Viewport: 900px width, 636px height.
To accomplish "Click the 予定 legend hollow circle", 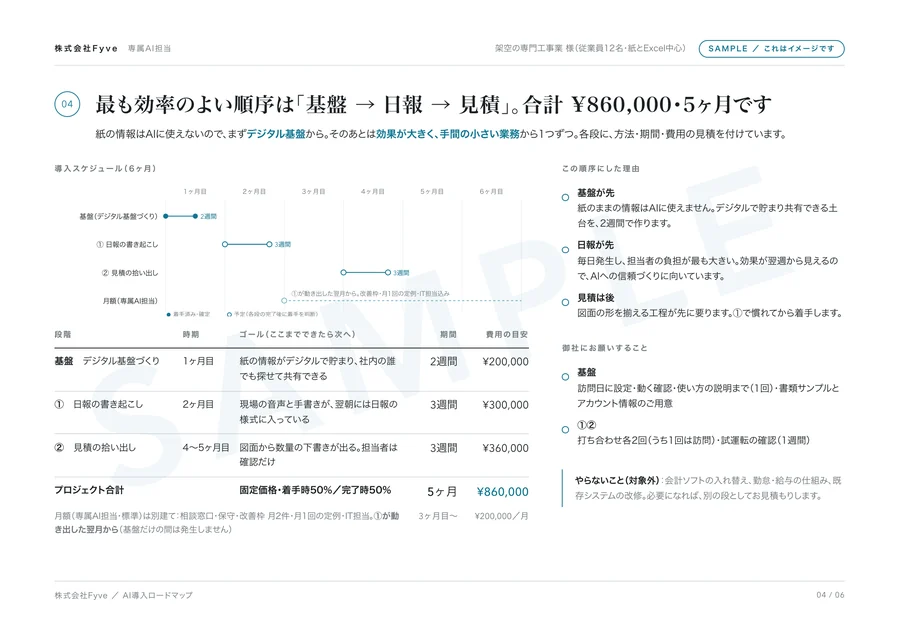I will (229, 315).
